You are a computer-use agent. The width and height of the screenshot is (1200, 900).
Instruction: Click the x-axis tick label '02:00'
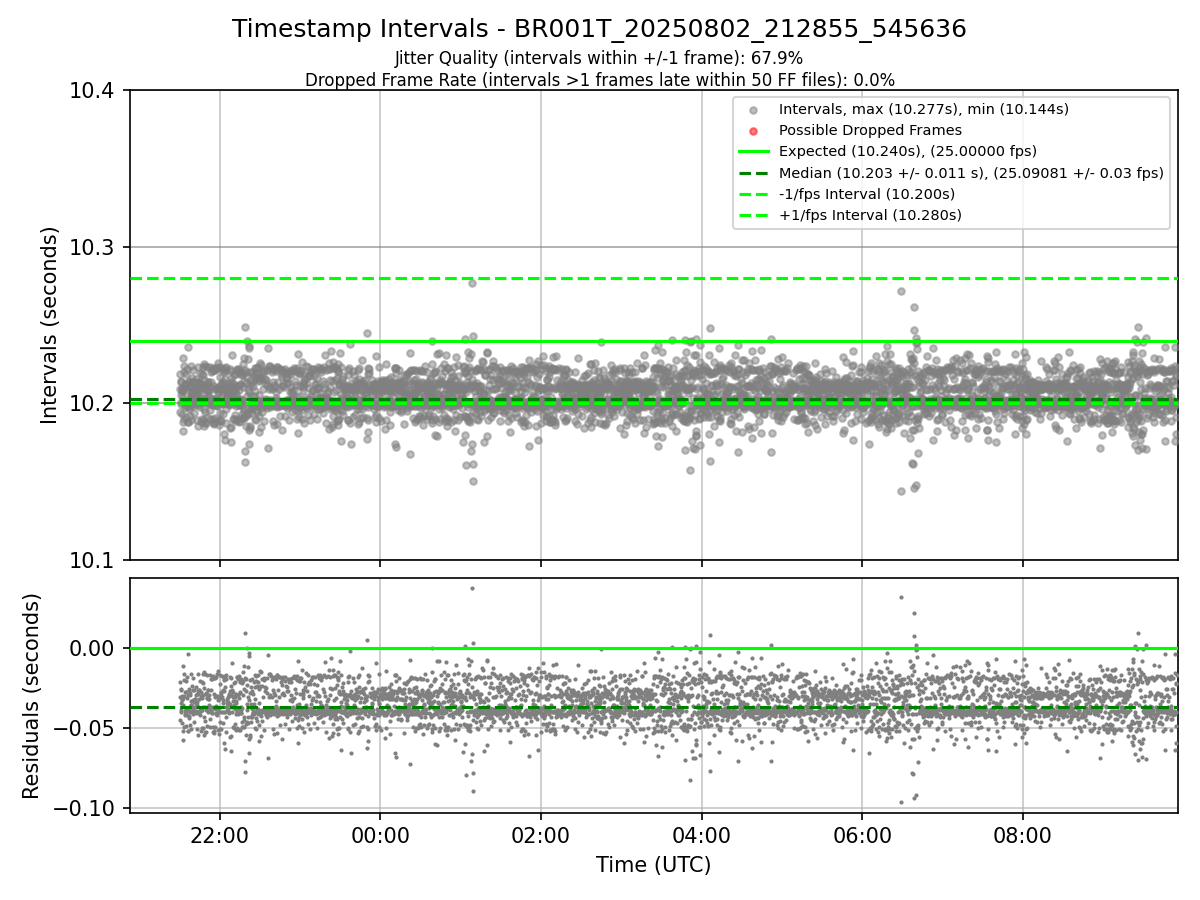[541, 835]
